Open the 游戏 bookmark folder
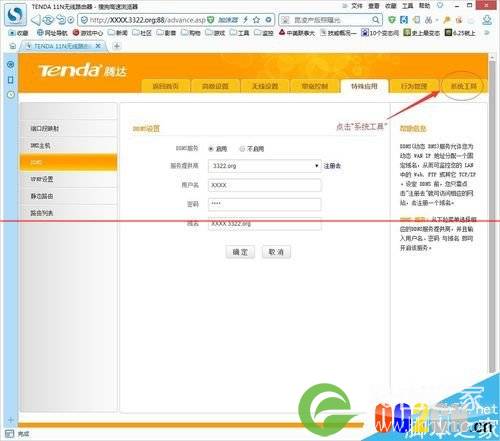Screen dimensions: 500x441 pos(215,33)
